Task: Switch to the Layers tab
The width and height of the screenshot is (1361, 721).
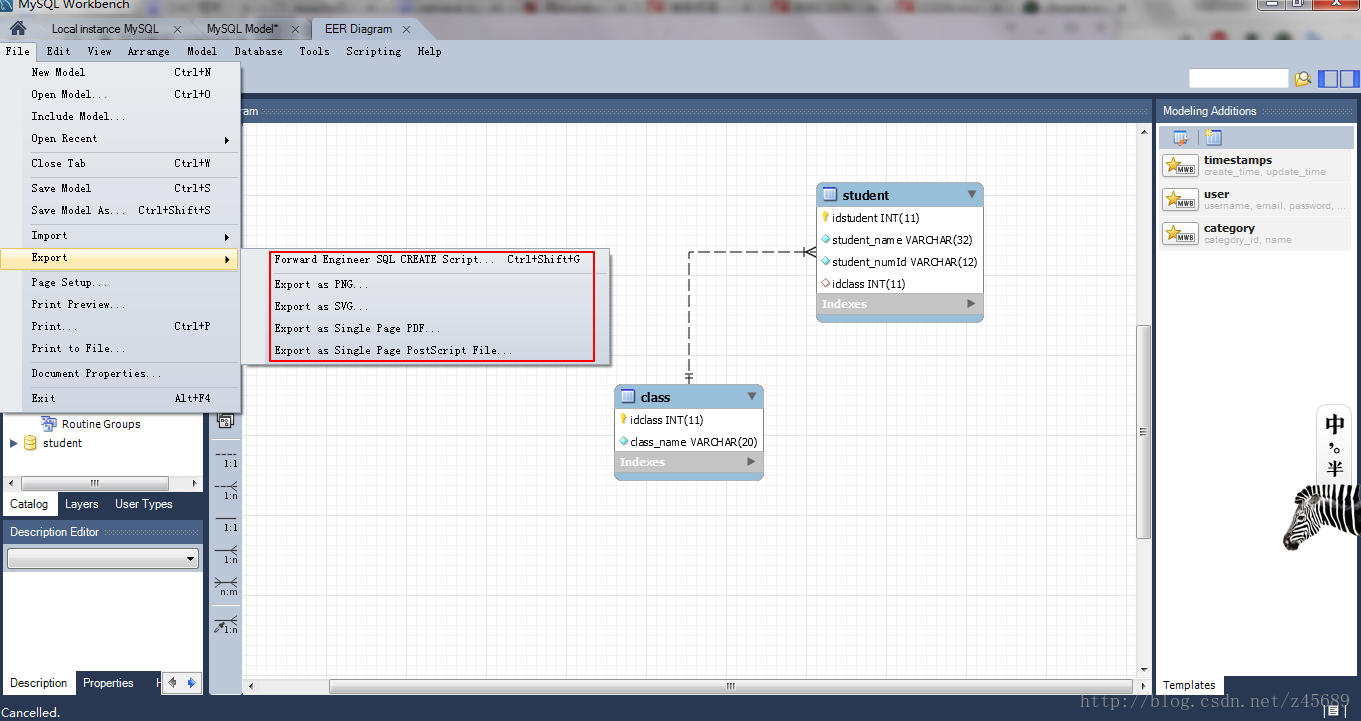Action: coord(82,504)
